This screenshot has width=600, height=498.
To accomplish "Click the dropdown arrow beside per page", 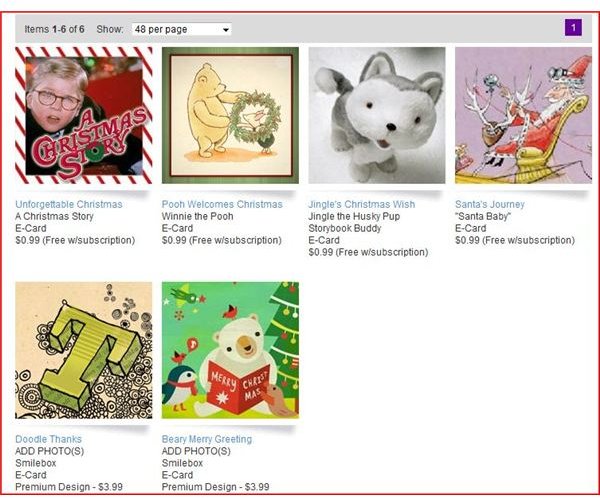I will click(226, 30).
